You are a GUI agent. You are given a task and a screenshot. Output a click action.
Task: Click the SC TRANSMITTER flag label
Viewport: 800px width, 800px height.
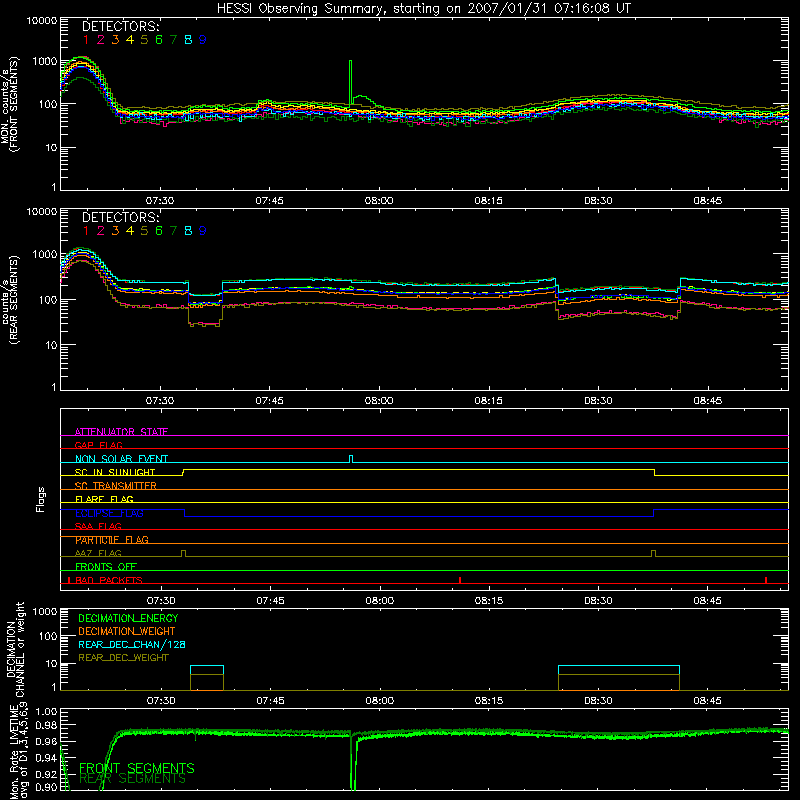coord(116,485)
